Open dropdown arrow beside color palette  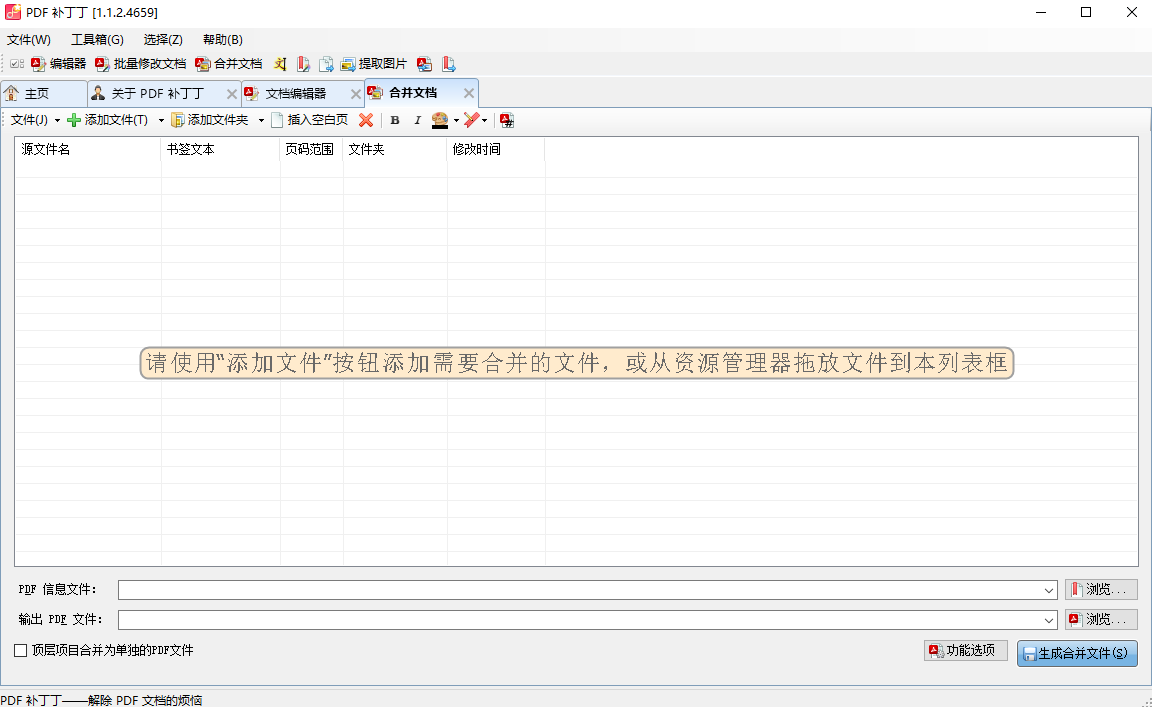pos(456,121)
